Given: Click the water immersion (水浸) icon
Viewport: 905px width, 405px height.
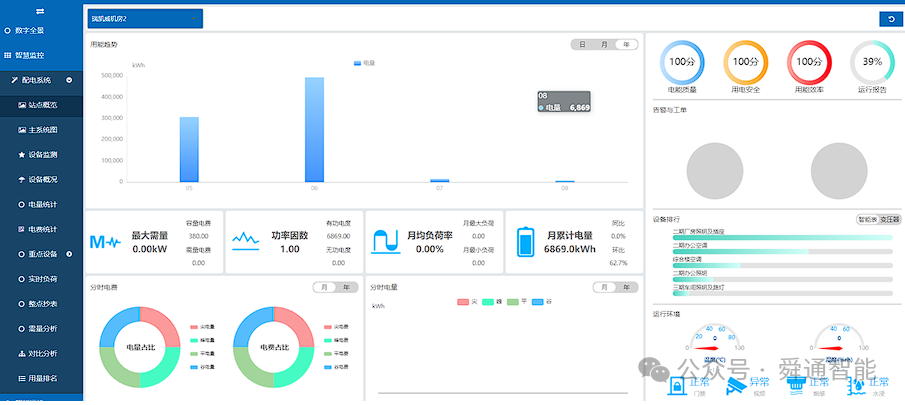Looking at the screenshot, I should pos(856,386).
